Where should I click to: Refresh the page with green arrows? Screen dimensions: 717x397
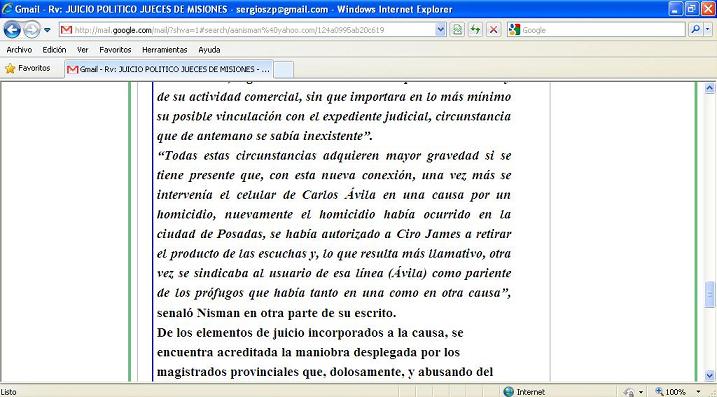tap(475, 30)
